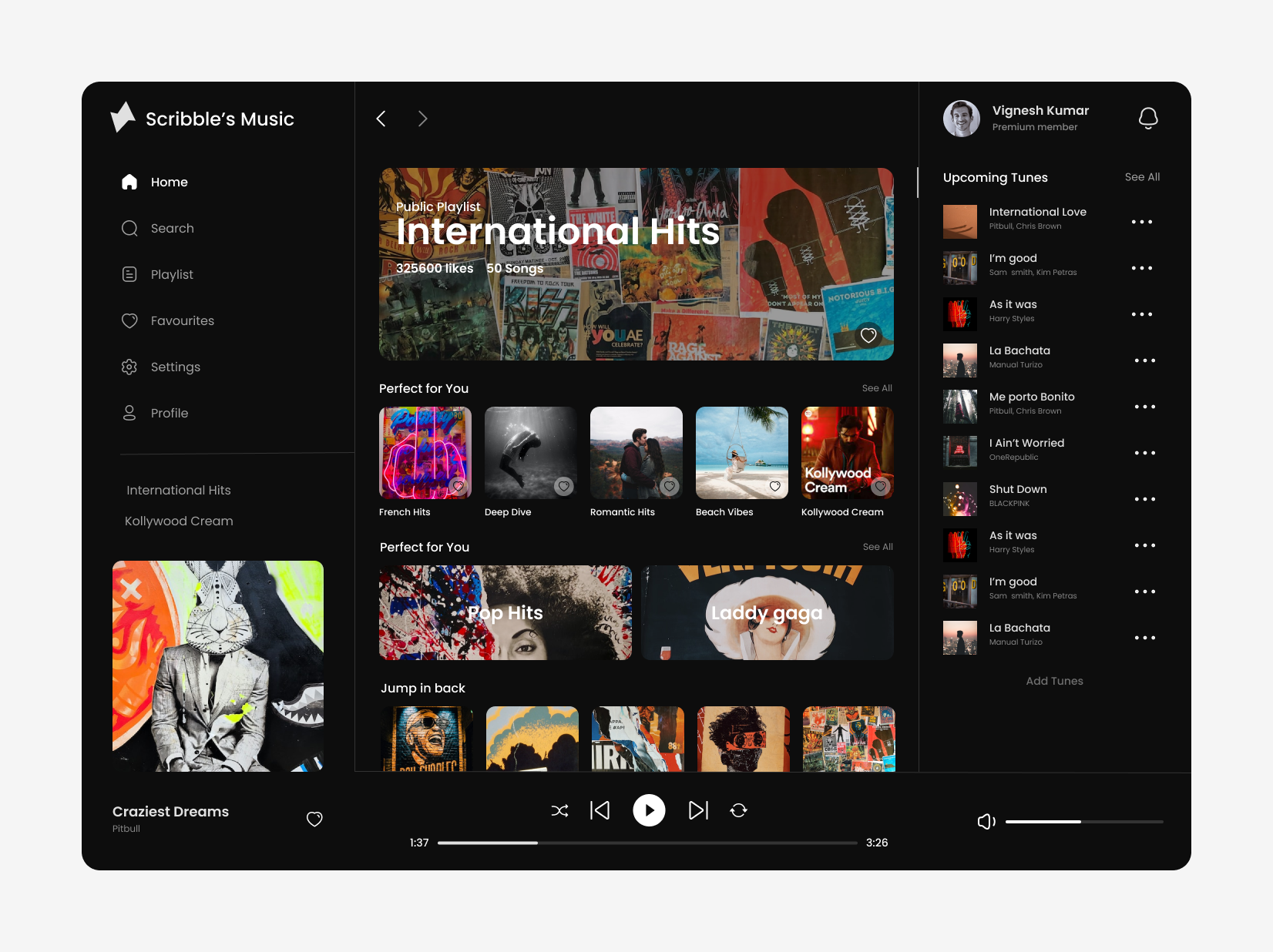Open options for second As it was
Image resolution: width=1273 pixels, height=952 pixels.
pos(1145,545)
